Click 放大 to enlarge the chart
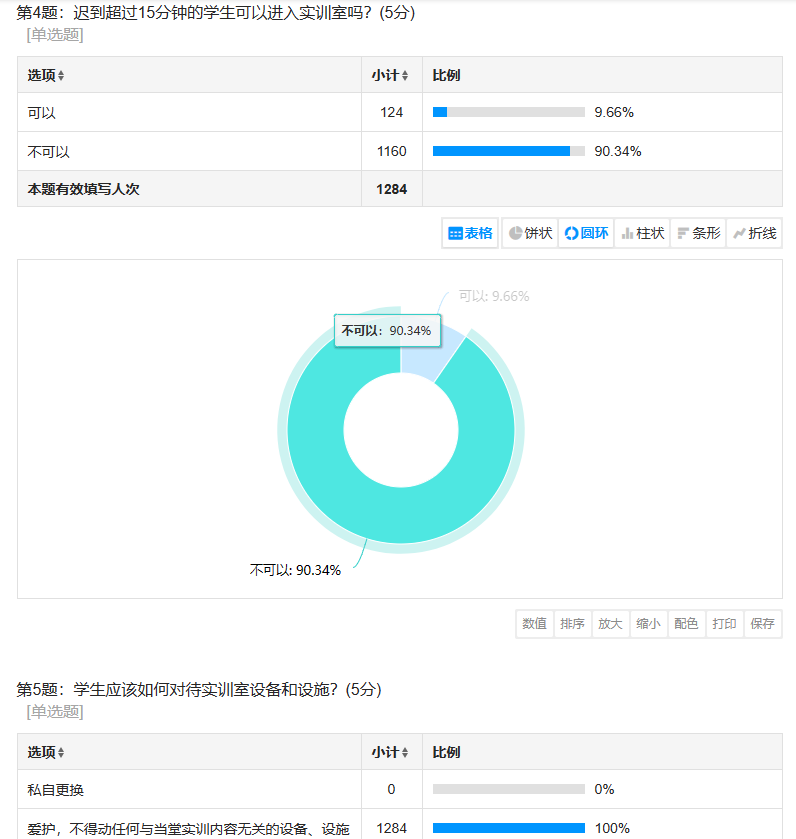The height and width of the screenshot is (839, 796). click(611, 624)
